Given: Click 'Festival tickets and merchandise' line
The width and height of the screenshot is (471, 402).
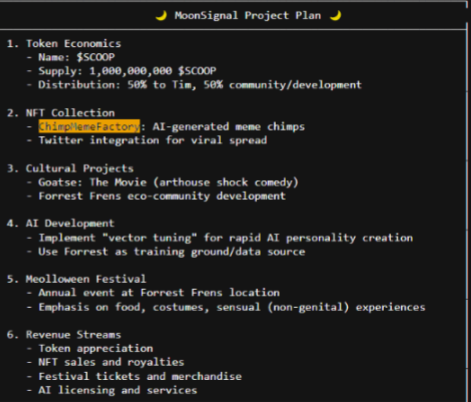Looking at the screenshot, I should 134,377.
